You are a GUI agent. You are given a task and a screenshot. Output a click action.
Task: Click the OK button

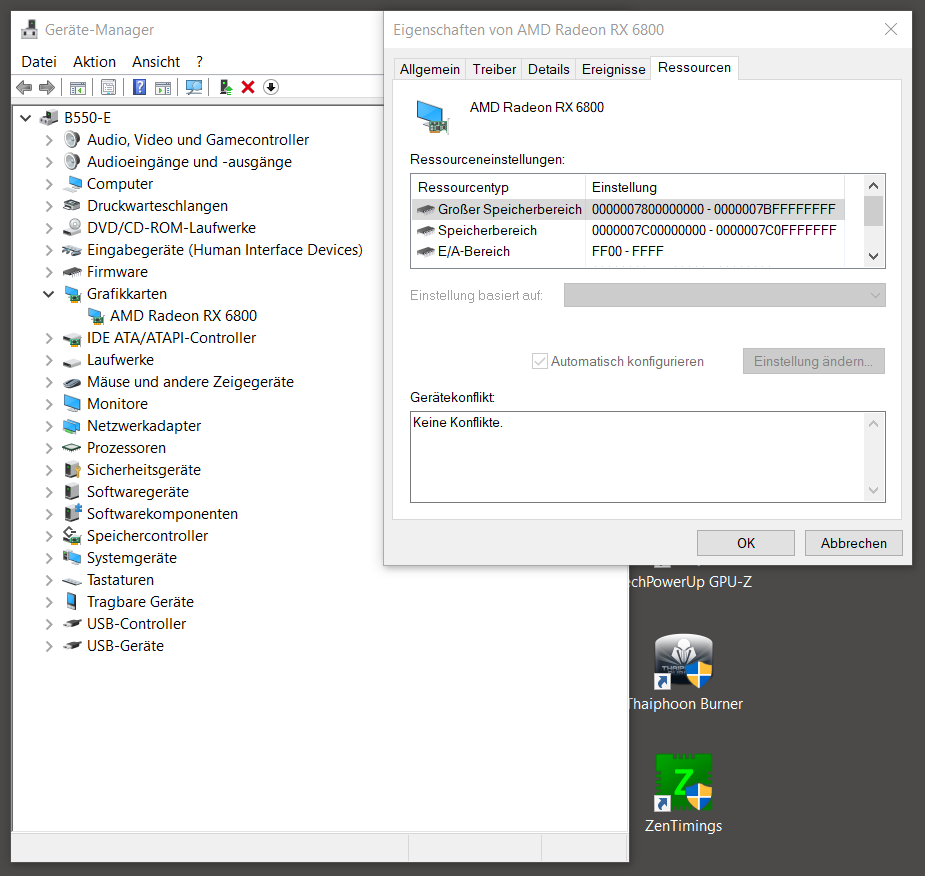746,543
